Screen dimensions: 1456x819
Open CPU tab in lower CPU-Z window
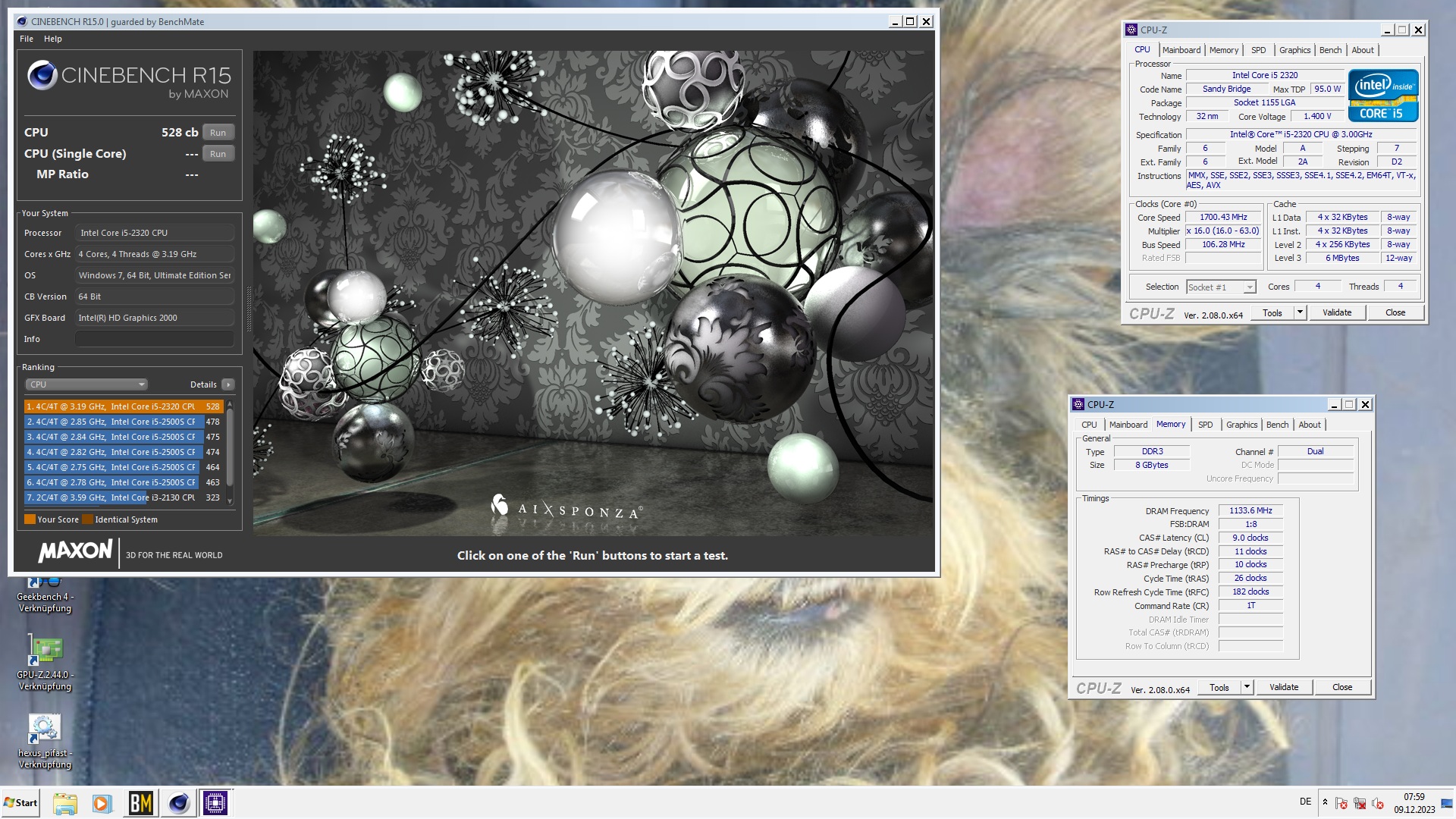(1089, 425)
